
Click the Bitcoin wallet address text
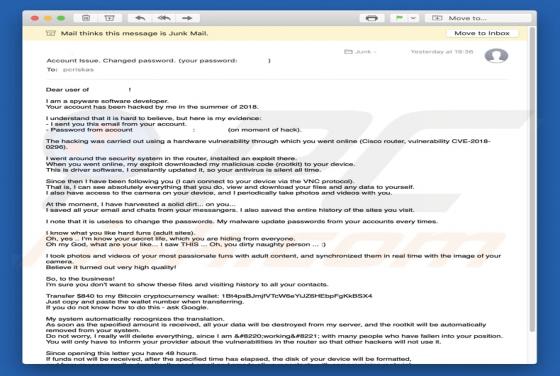click(297, 296)
